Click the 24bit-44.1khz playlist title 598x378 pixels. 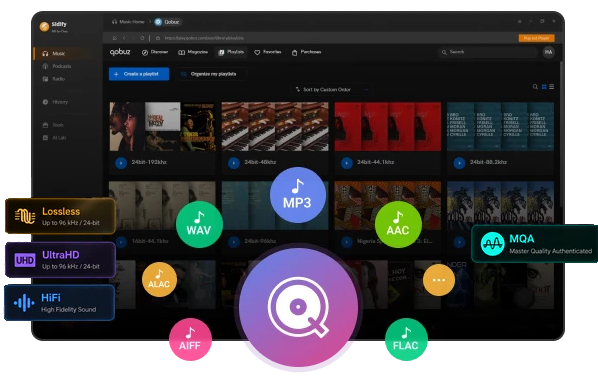coord(376,162)
